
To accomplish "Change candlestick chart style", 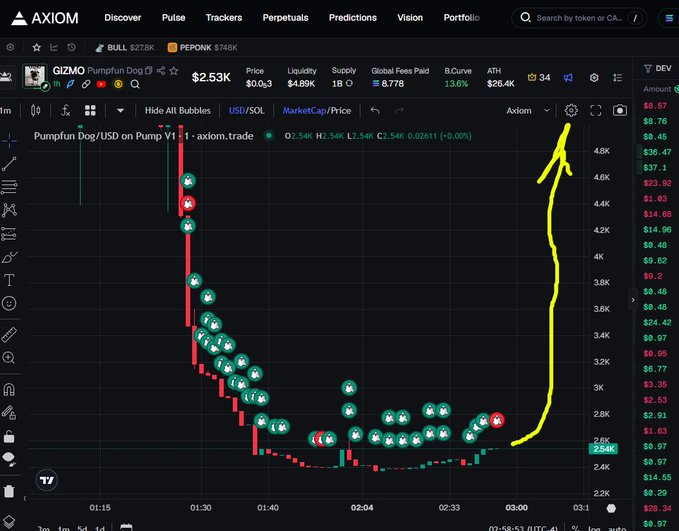I will click(36, 110).
